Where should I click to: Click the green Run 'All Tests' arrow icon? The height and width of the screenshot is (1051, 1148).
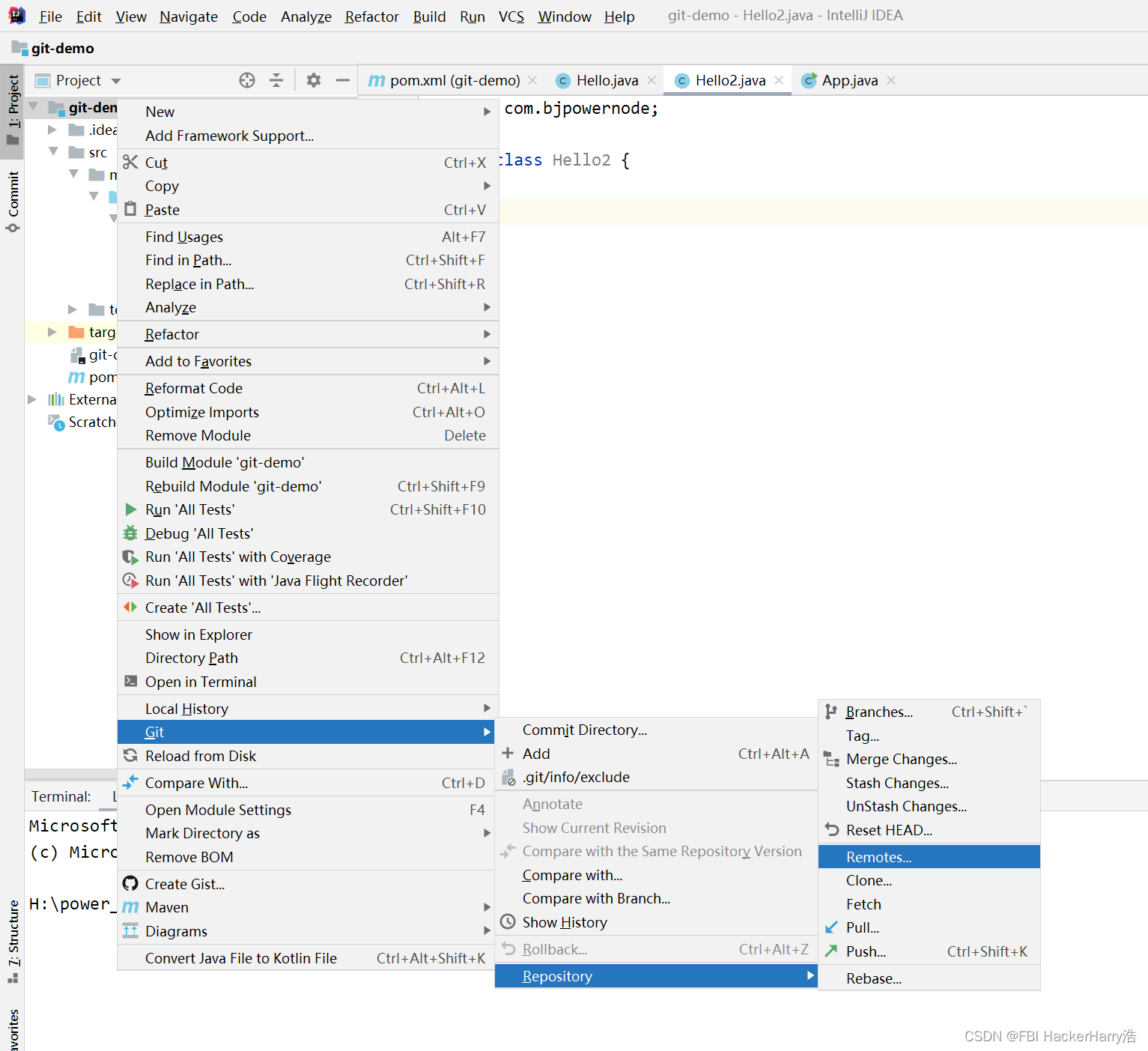click(x=130, y=509)
